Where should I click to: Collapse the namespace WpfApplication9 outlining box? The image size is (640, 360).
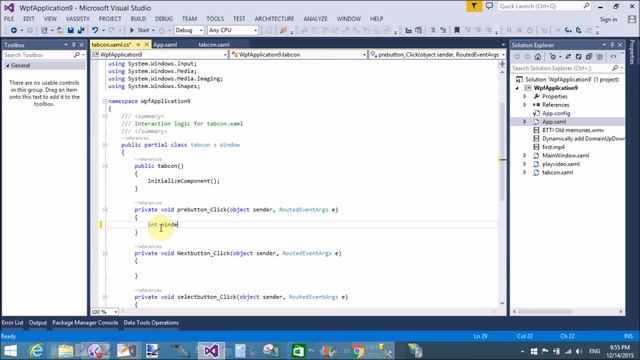pos(105,101)
